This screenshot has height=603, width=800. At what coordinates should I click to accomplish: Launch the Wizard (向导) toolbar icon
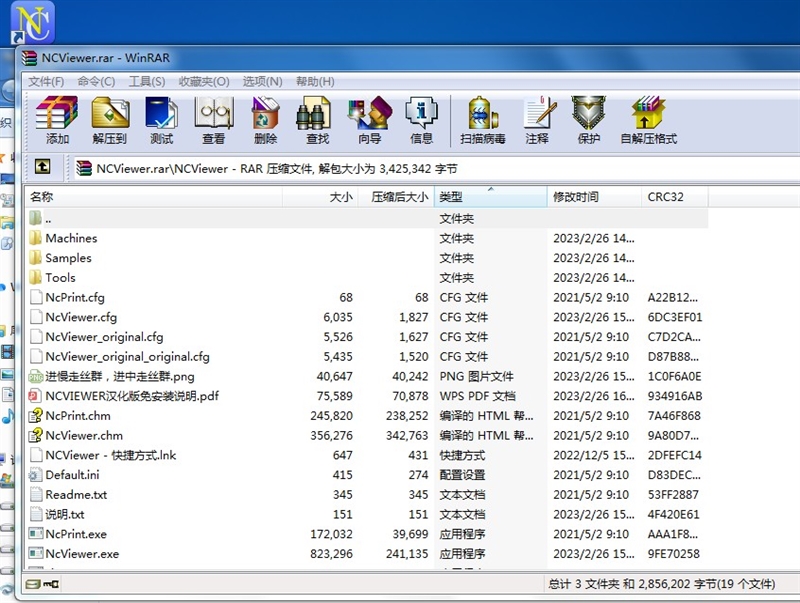click(369, 120)
